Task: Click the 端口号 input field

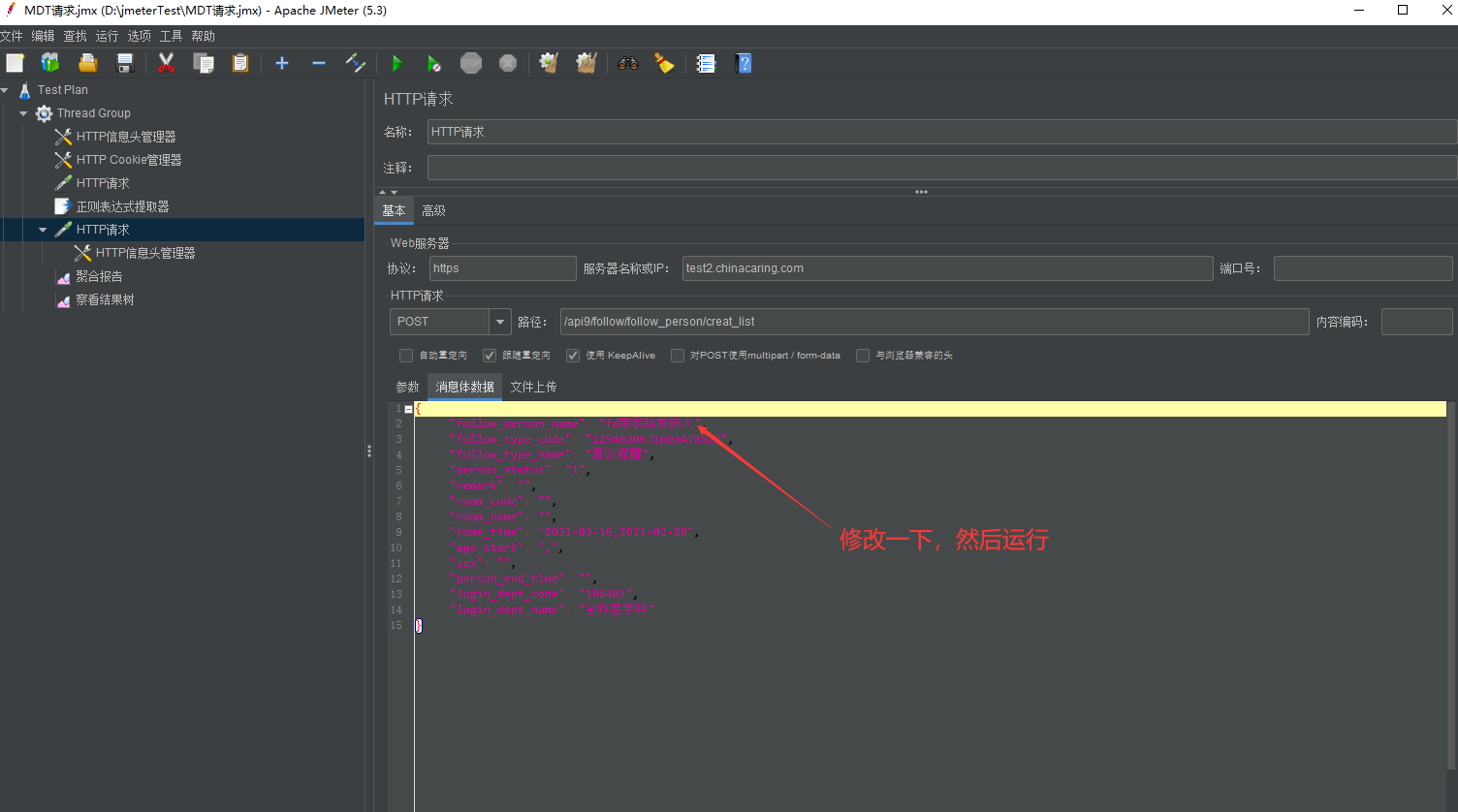Action: click(1363, 268)
